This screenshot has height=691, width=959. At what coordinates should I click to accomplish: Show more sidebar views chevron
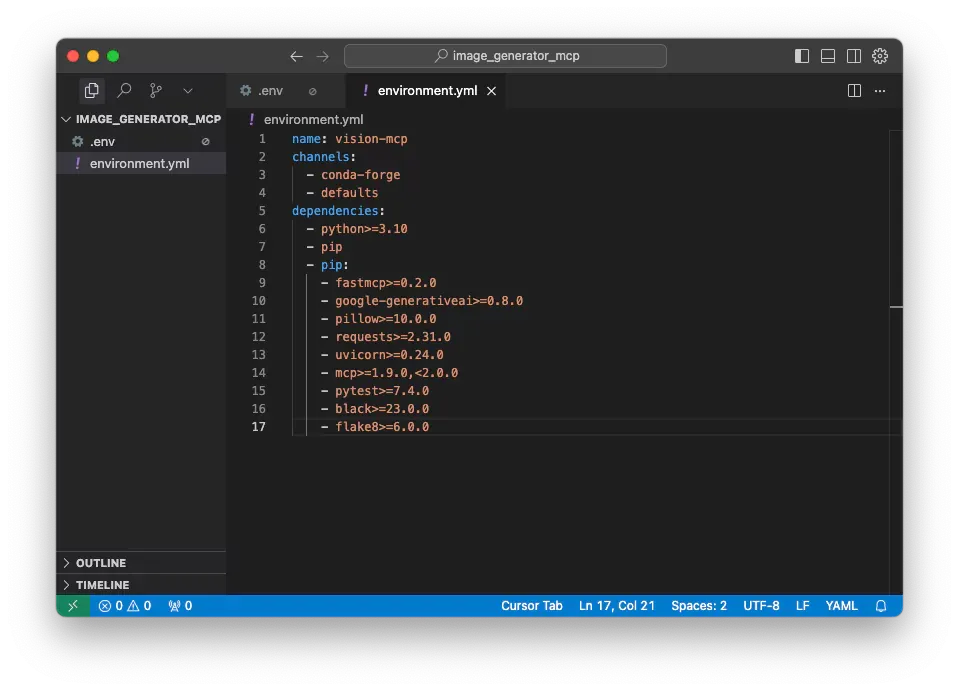point(188,91)
